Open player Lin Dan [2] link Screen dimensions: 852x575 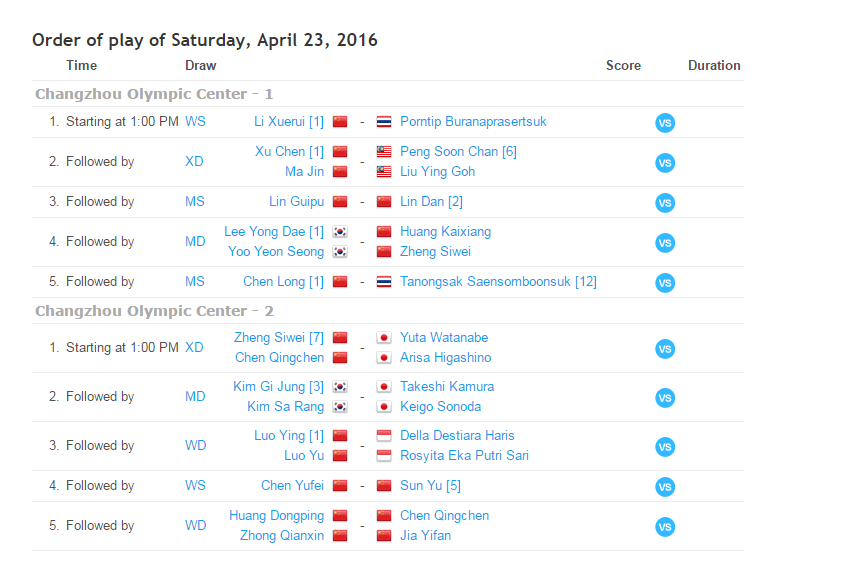coord(431,202)
